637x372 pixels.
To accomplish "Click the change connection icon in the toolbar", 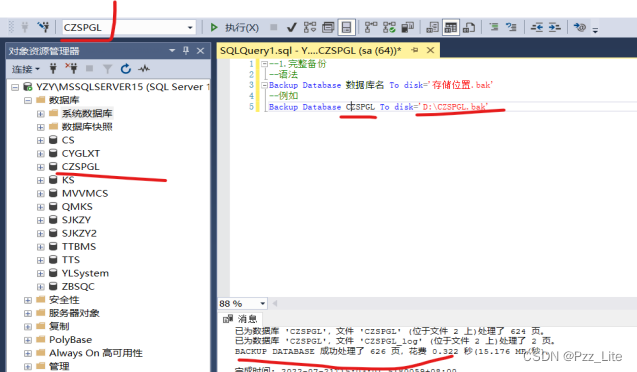I will (43, 28).
